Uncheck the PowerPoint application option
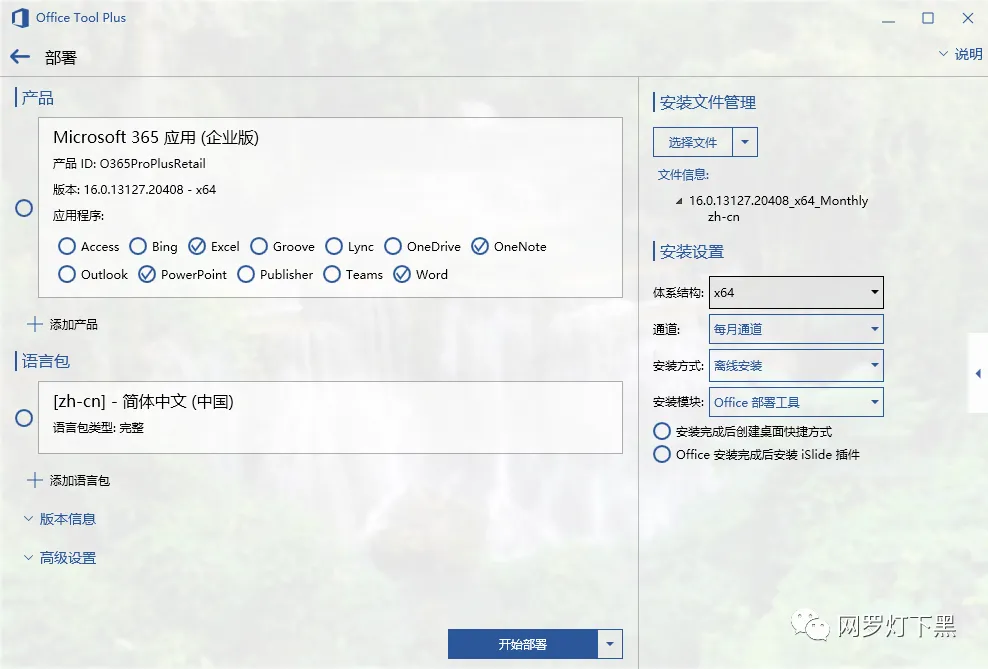988x669 pixels. click(x=147, y=275)
